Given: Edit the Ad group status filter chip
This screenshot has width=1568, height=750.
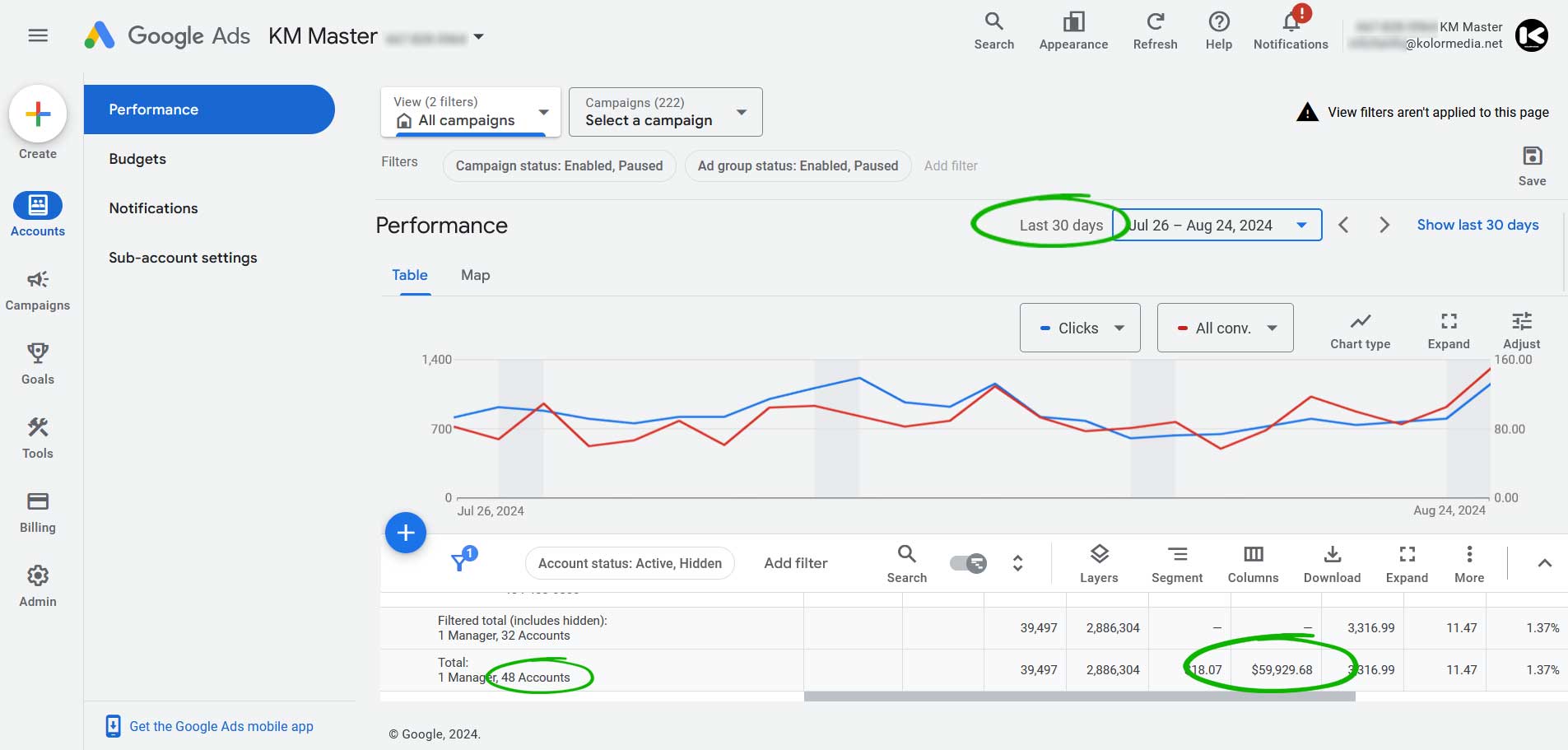Looking at the screenshot, I should 798,165.
